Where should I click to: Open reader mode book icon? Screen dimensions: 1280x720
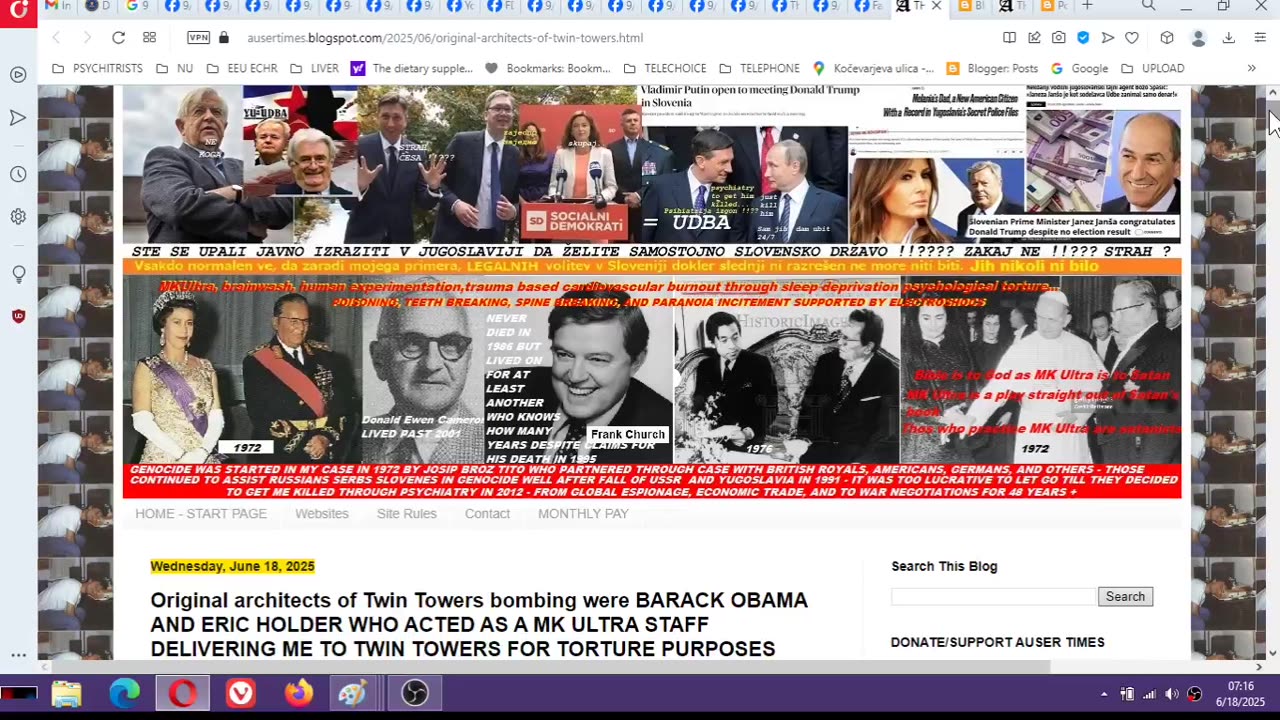coord(1009,38)
